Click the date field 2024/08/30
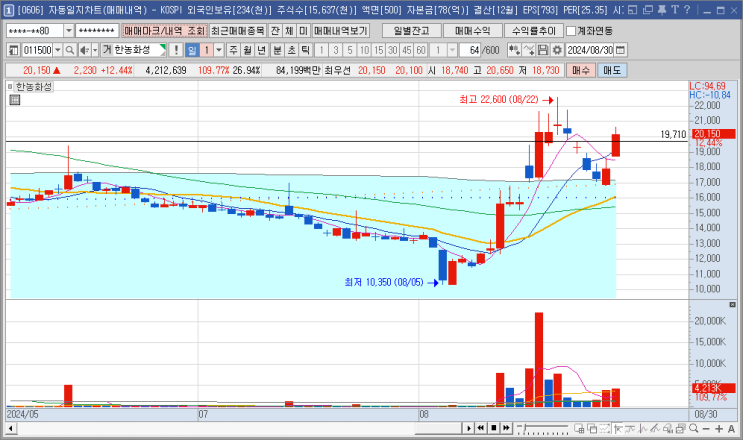The width and height of the screenshot is (743, 440). (x=590, y=50)
